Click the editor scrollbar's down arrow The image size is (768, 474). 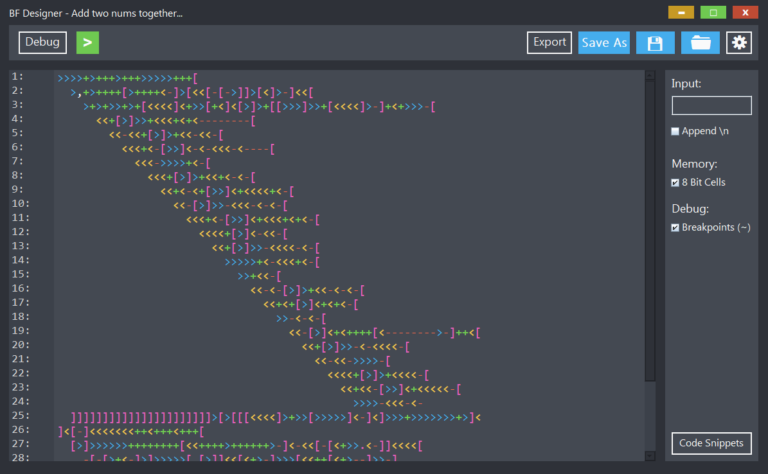[x=650, y=456]
